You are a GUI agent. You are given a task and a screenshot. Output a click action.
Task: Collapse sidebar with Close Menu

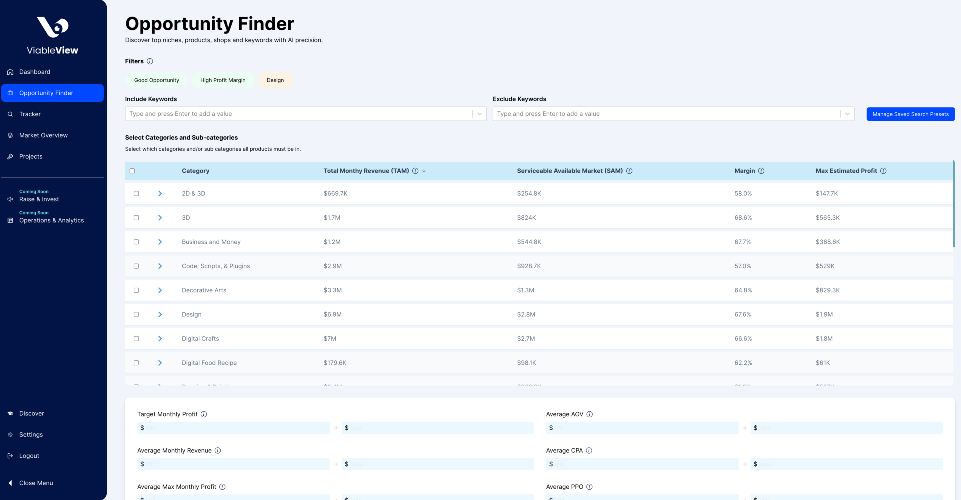36,483
